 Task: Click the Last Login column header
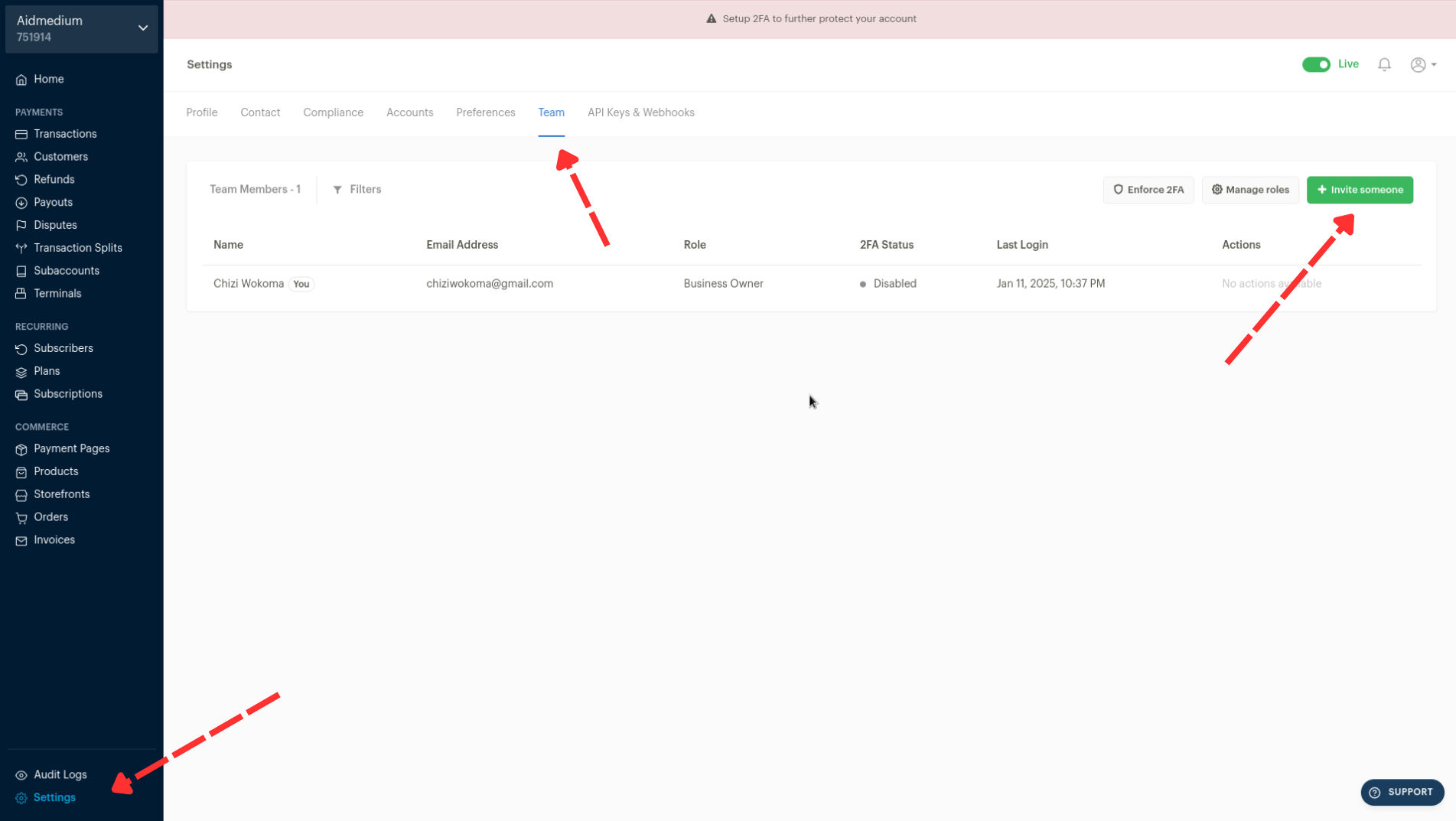(x=1022, y=245)
